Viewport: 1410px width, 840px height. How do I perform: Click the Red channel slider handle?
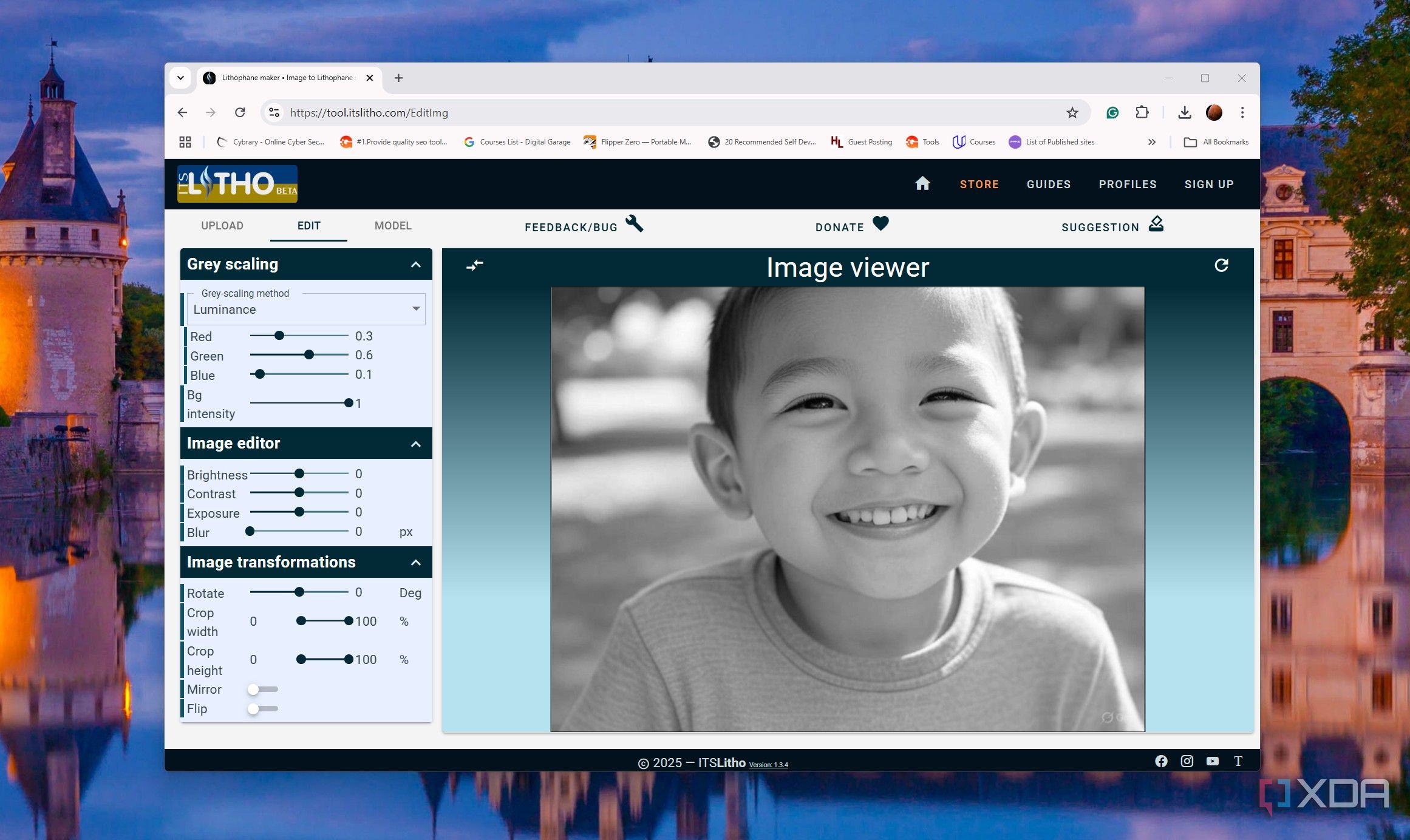(x=279, y=336)
